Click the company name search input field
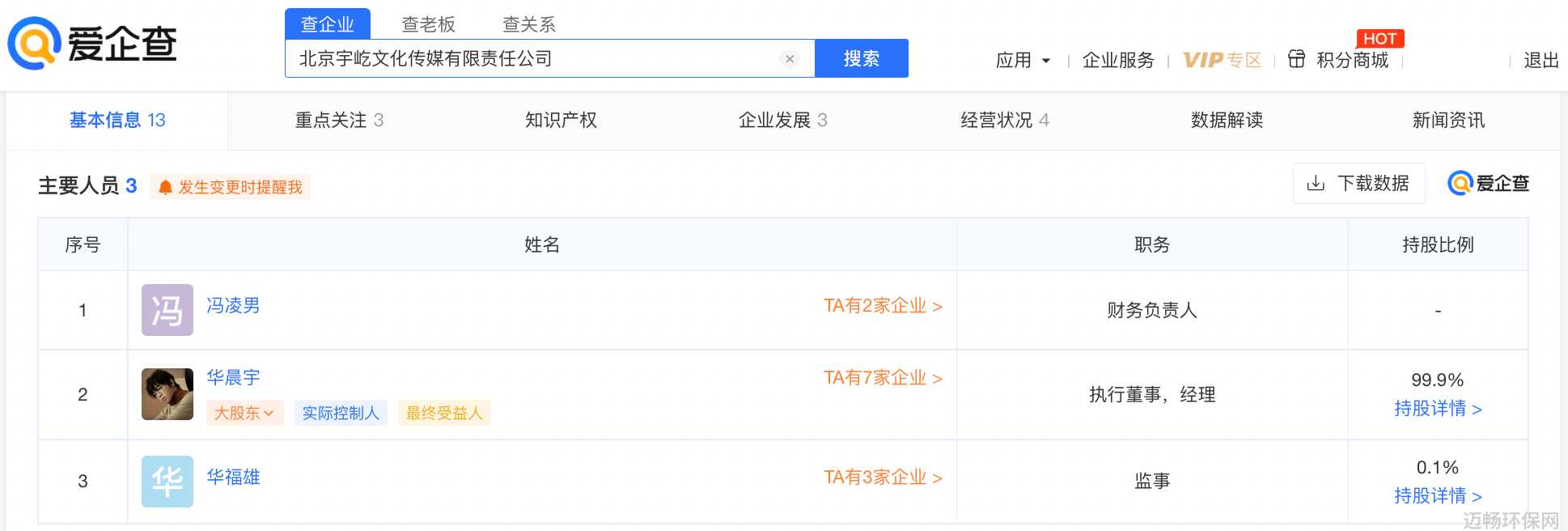Viewport: 1568px width, 531px height. click(x=534, y=58)
